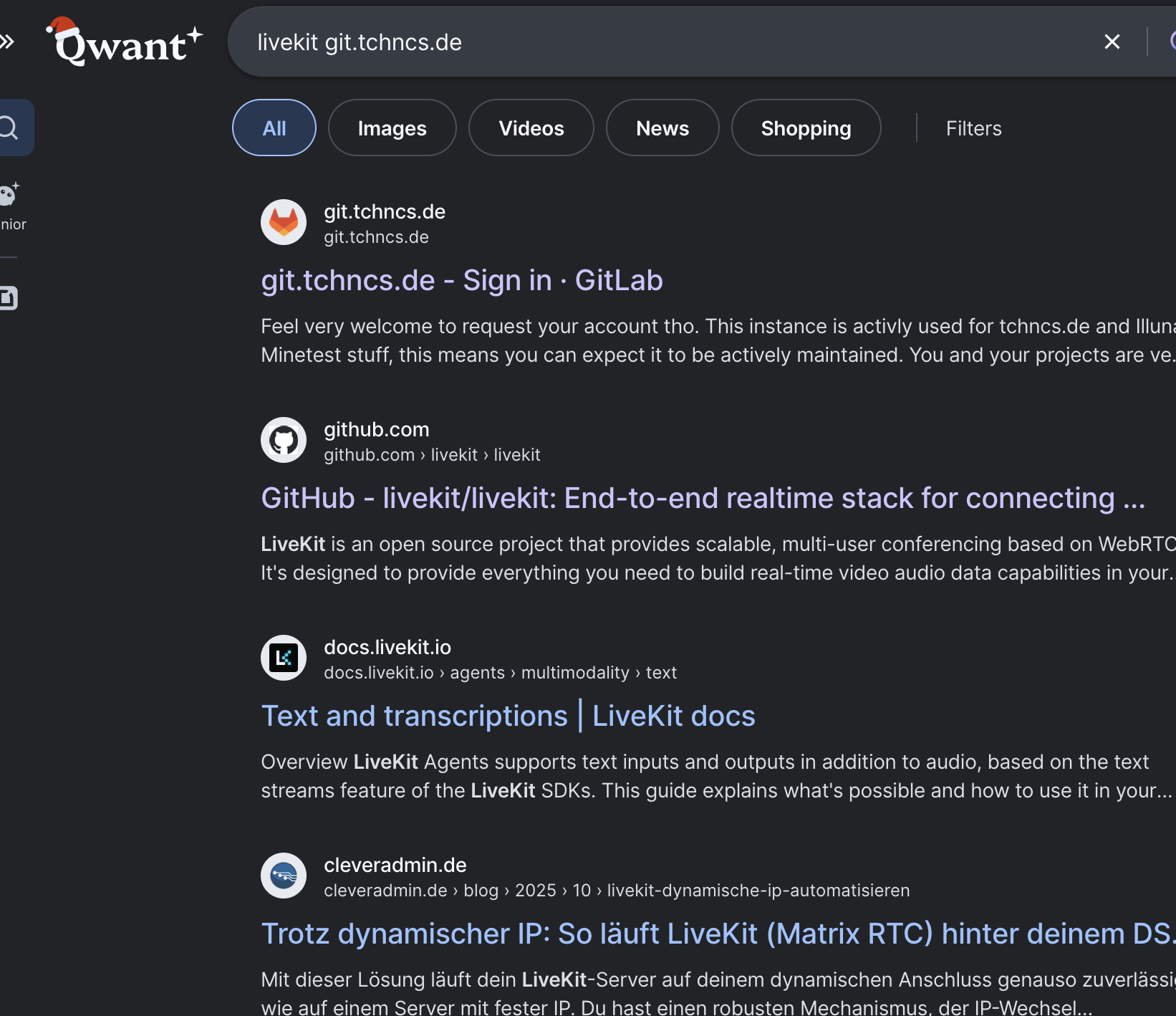Open Qwant Junior from the sidebar

(11, 205)
